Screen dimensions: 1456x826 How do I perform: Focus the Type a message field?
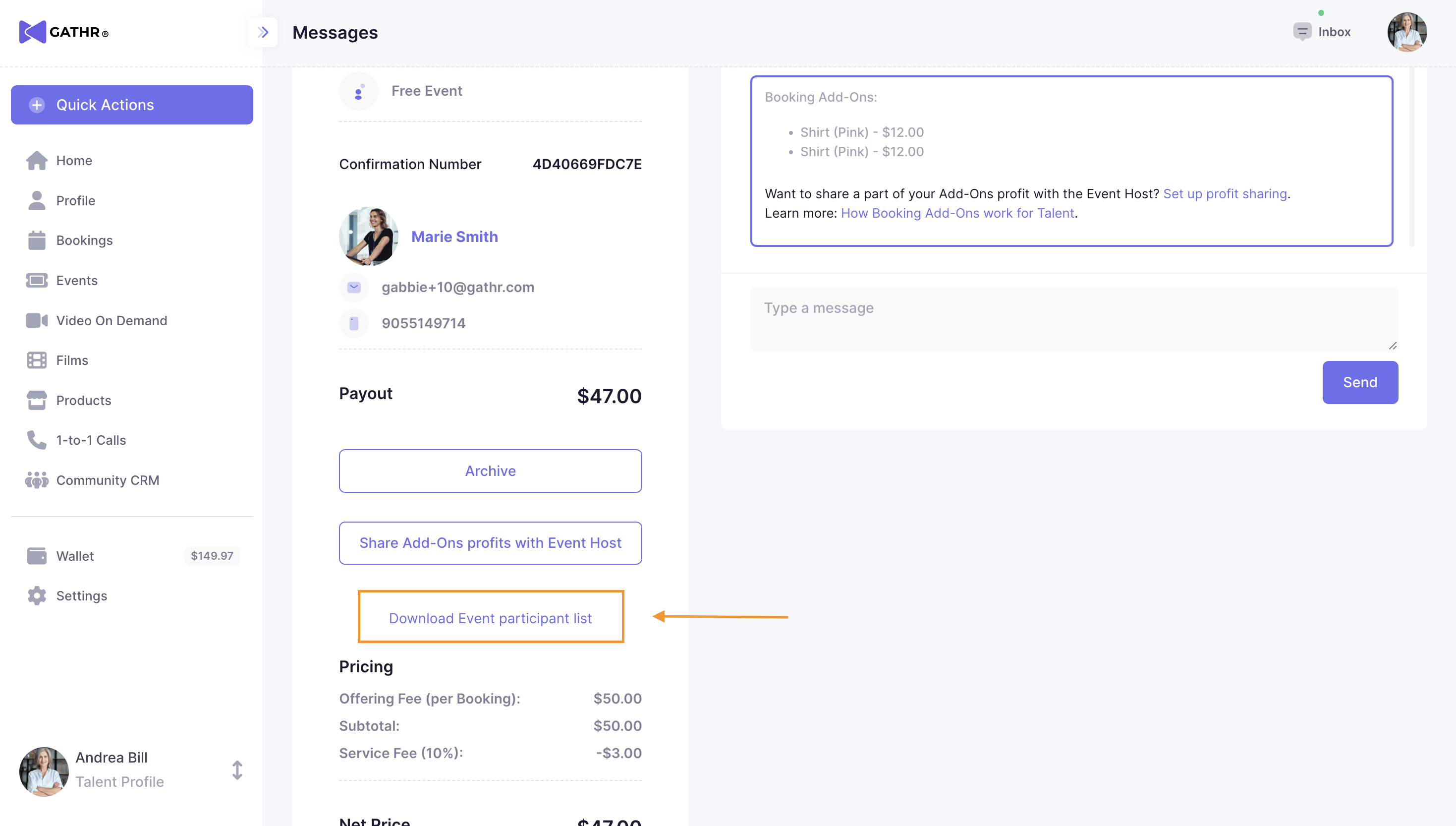(x=1073, y=319)
